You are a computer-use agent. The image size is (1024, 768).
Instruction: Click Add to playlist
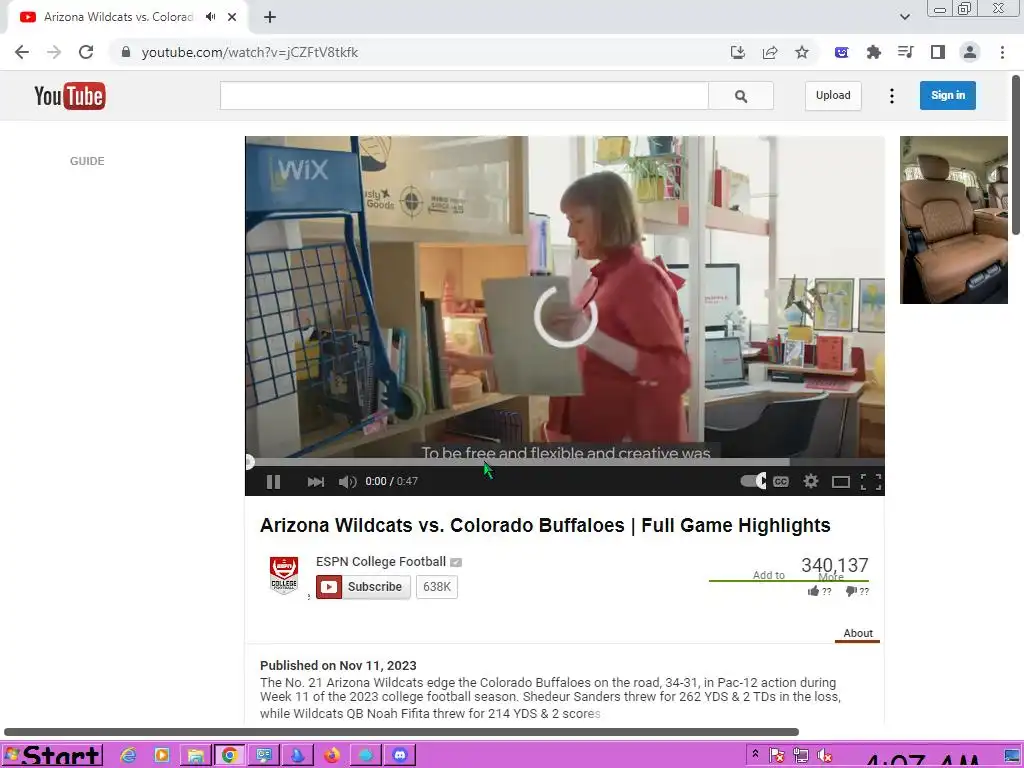coord(768,575)
